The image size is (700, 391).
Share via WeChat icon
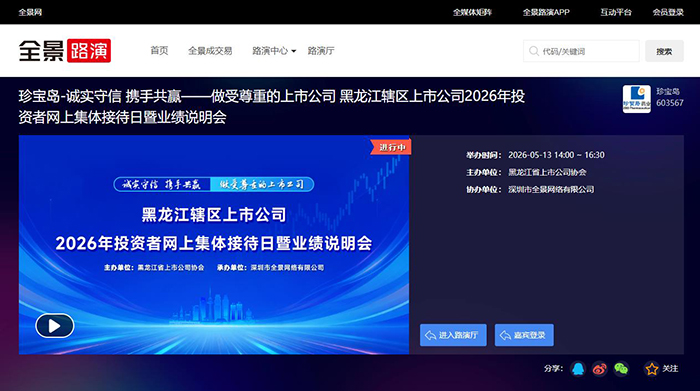621,369
